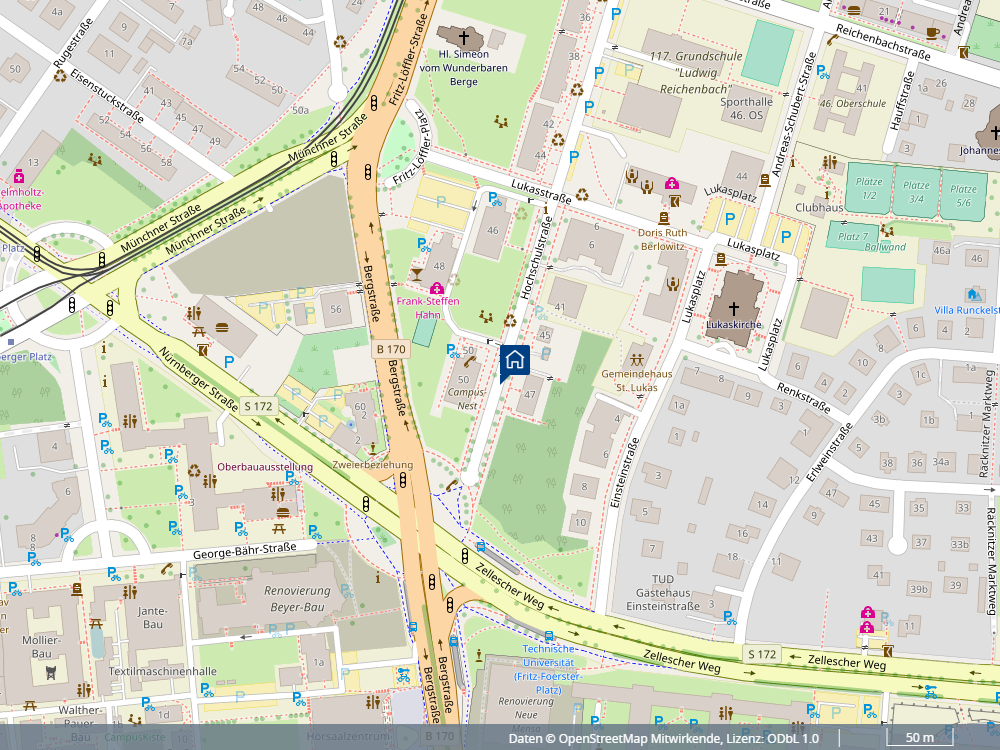The image size is (1000, 750).
Task: Click the Zweierbeziehung label
Action: (372, 465)
